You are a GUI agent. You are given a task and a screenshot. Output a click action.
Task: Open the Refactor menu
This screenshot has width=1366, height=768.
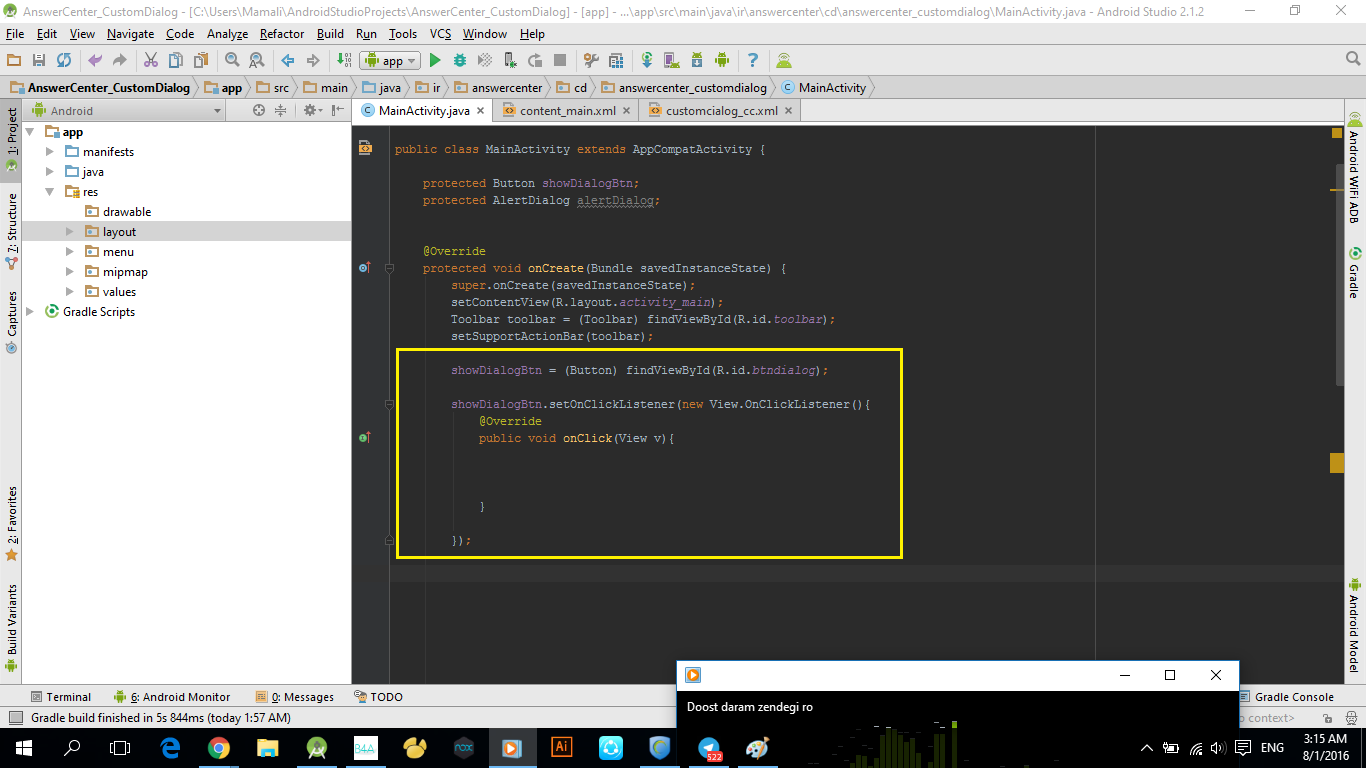281,34
